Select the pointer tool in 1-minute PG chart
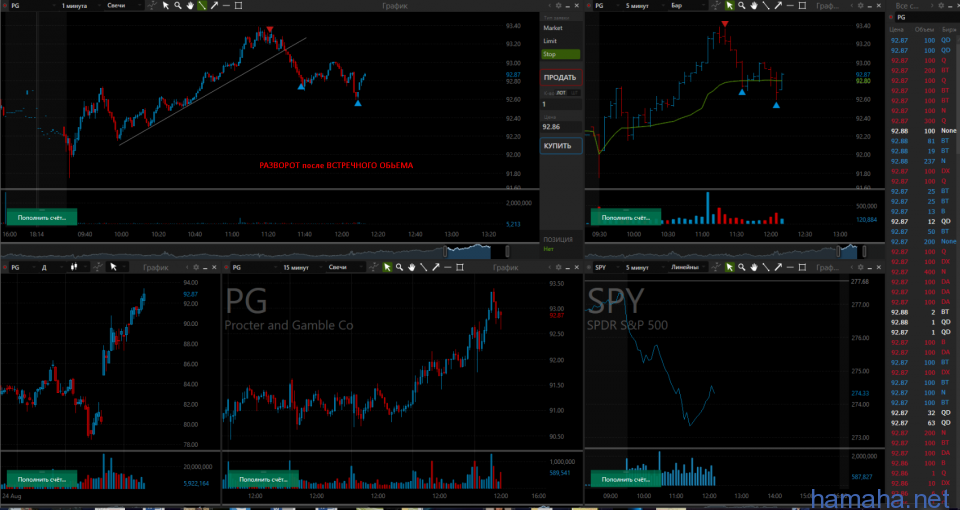This screenshot has height=510, width=960. click(x=166, y=6)
